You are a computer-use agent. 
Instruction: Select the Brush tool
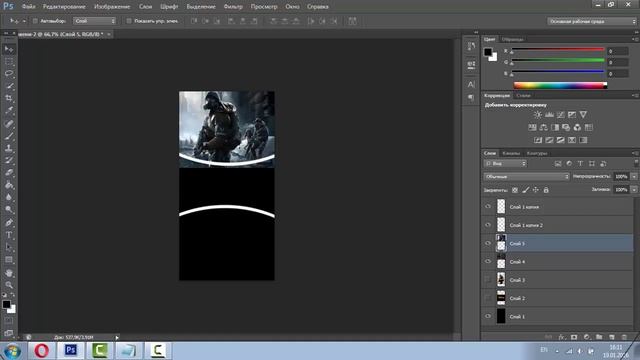coord(9,136)
